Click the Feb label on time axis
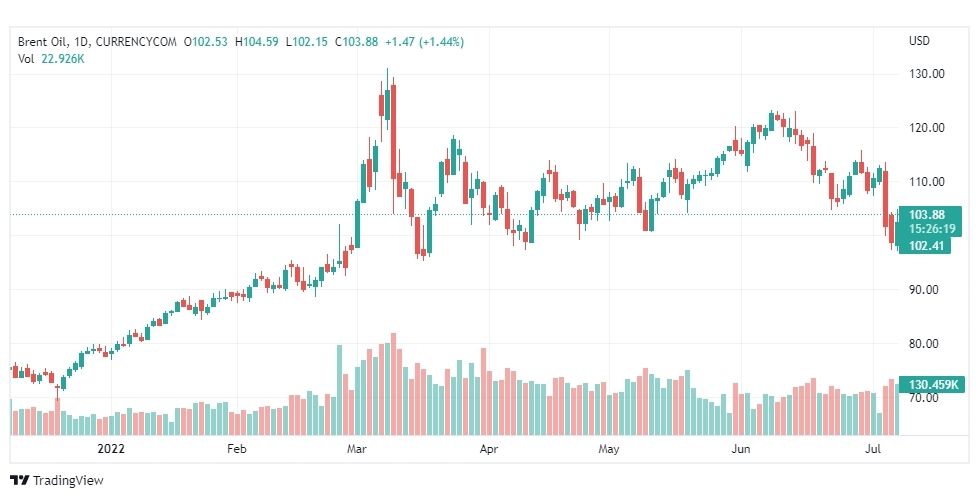 pos(237,450)
